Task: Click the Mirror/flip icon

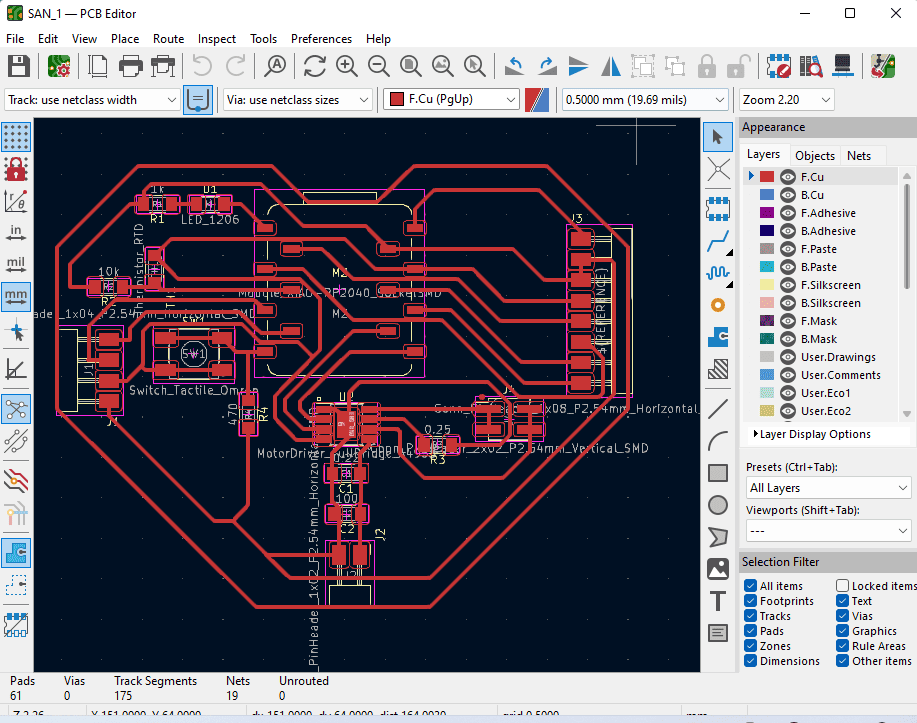Action: coord(611,66)
